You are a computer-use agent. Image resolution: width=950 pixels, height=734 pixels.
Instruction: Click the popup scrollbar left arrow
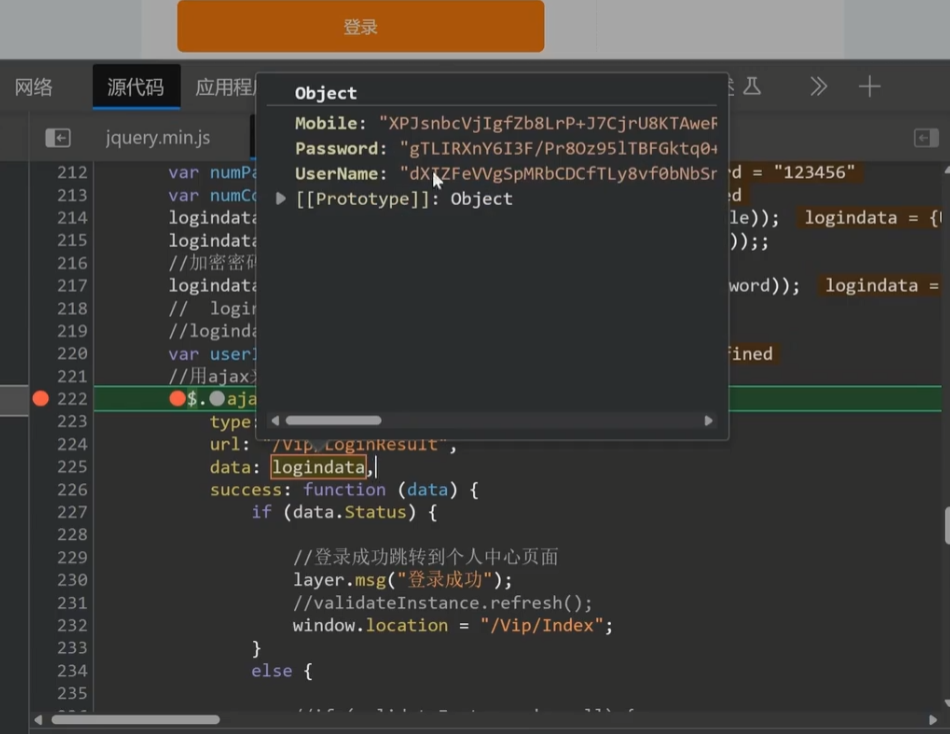[276, 421]
